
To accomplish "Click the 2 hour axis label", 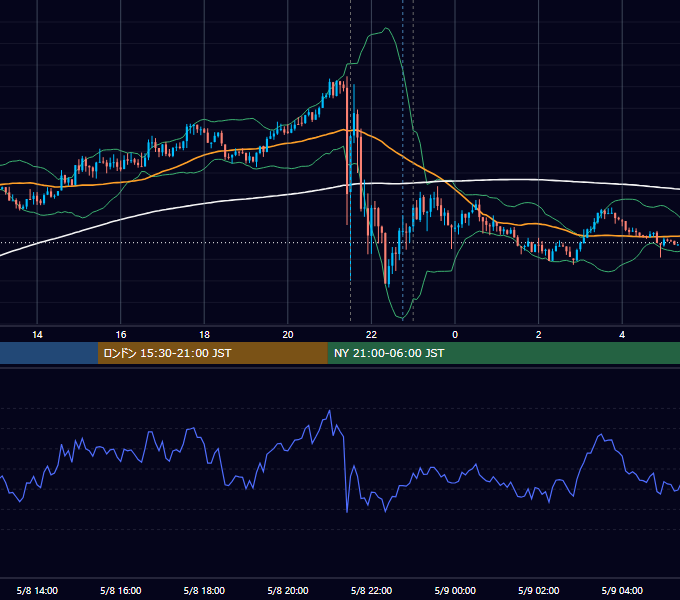I will 538,335.
